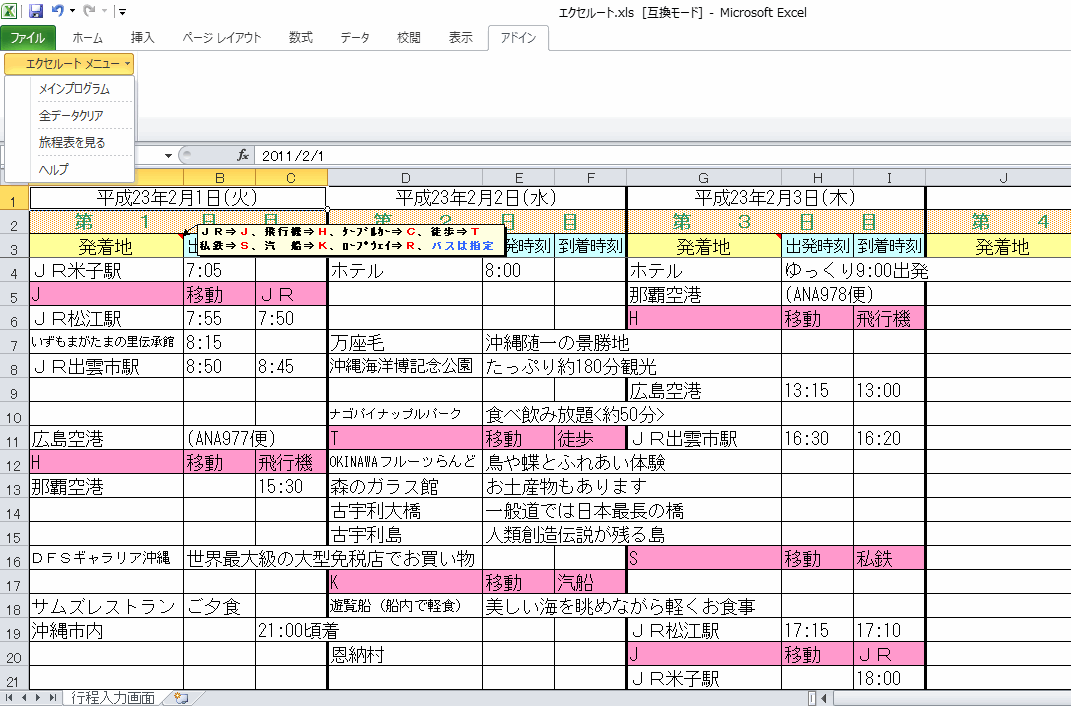Select the アドイン ribbon tab
1071x706 pixels.
tap(518, 38)
